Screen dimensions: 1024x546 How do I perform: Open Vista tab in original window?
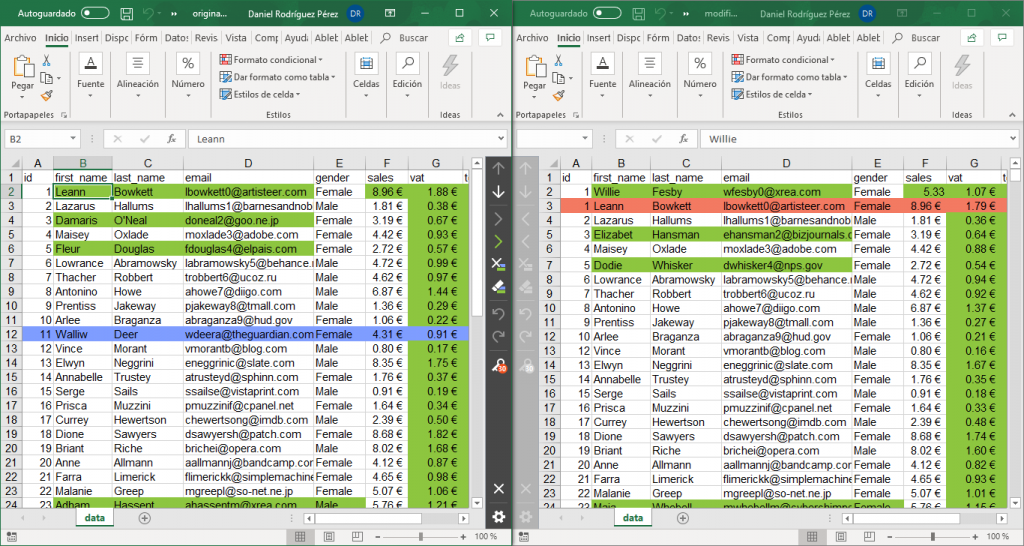236,38
